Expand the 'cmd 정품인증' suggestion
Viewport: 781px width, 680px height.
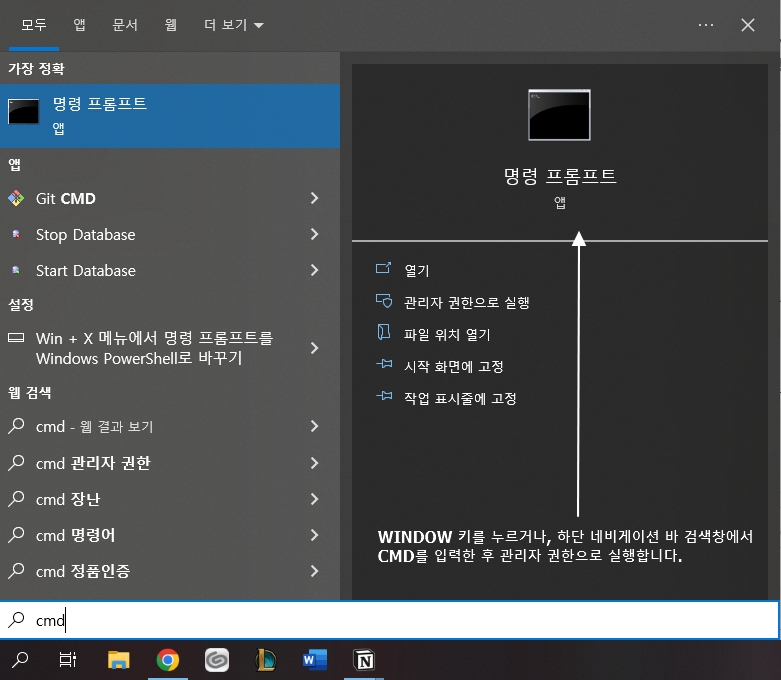pos(314,571)
